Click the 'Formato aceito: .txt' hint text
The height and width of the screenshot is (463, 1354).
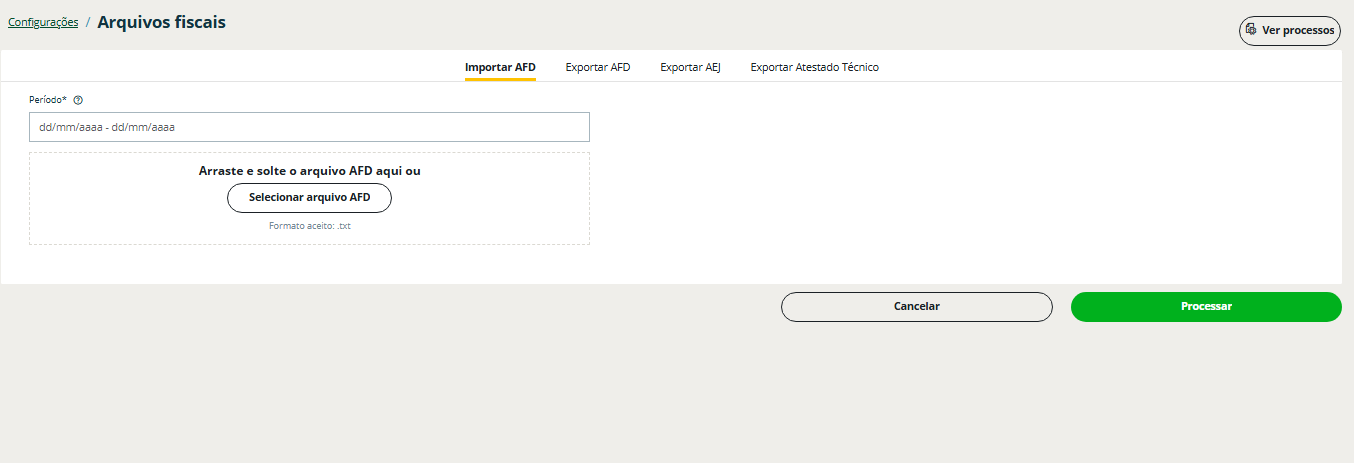(309, 226)
